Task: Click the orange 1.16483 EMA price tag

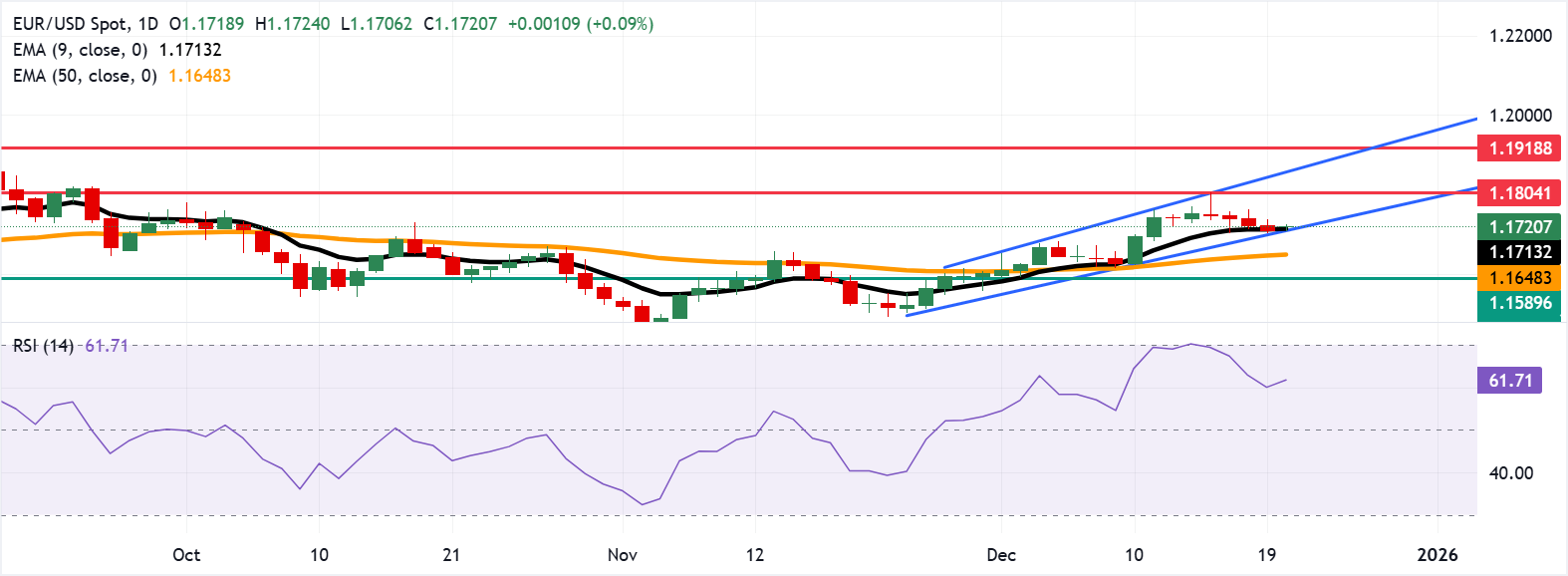Action: (x=1520, y=278)
